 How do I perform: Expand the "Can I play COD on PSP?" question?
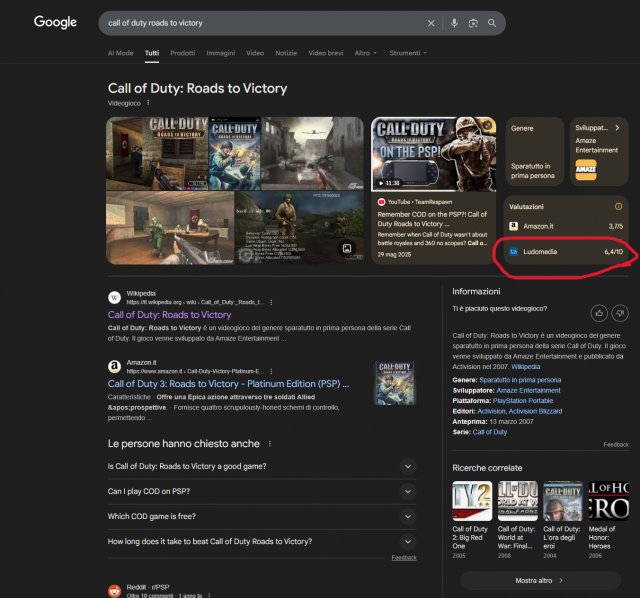pos(407,491)
